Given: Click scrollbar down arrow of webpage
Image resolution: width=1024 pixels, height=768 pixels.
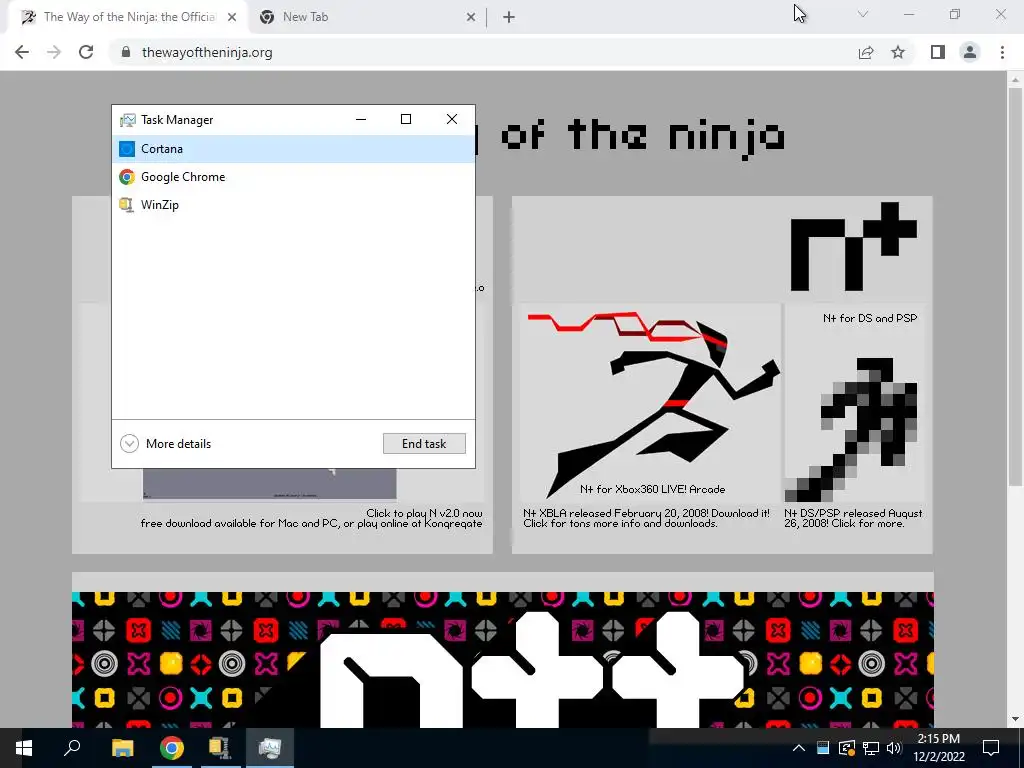Looking at the screenshot, I should 1014,719.
